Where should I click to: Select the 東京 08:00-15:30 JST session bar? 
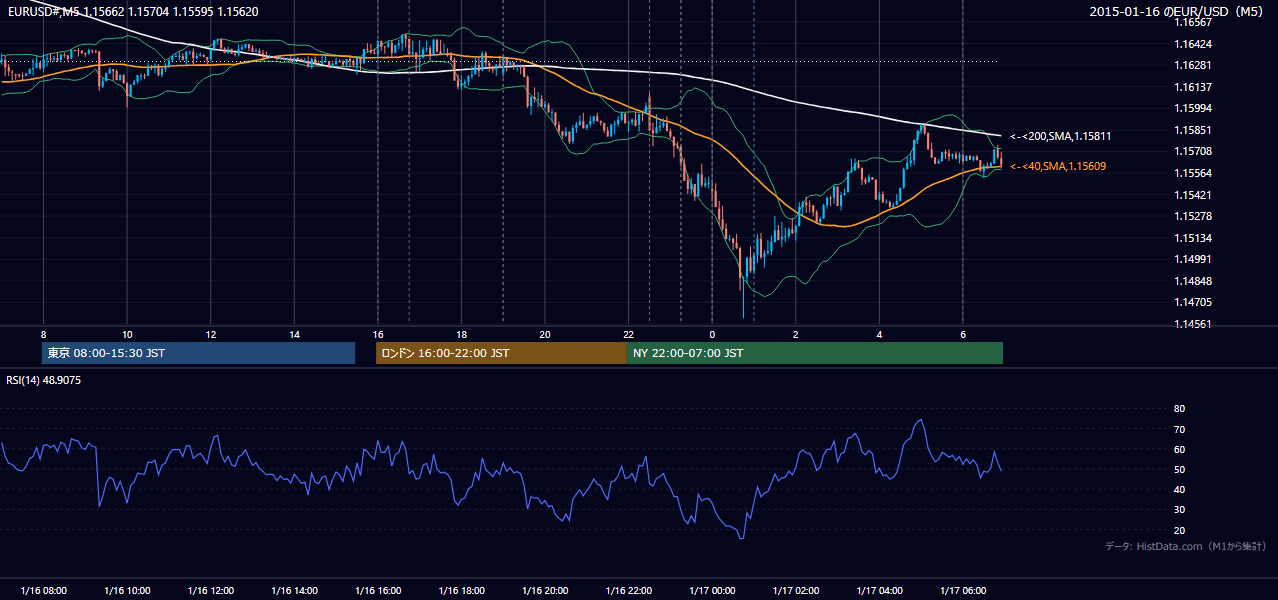(199, 353)
